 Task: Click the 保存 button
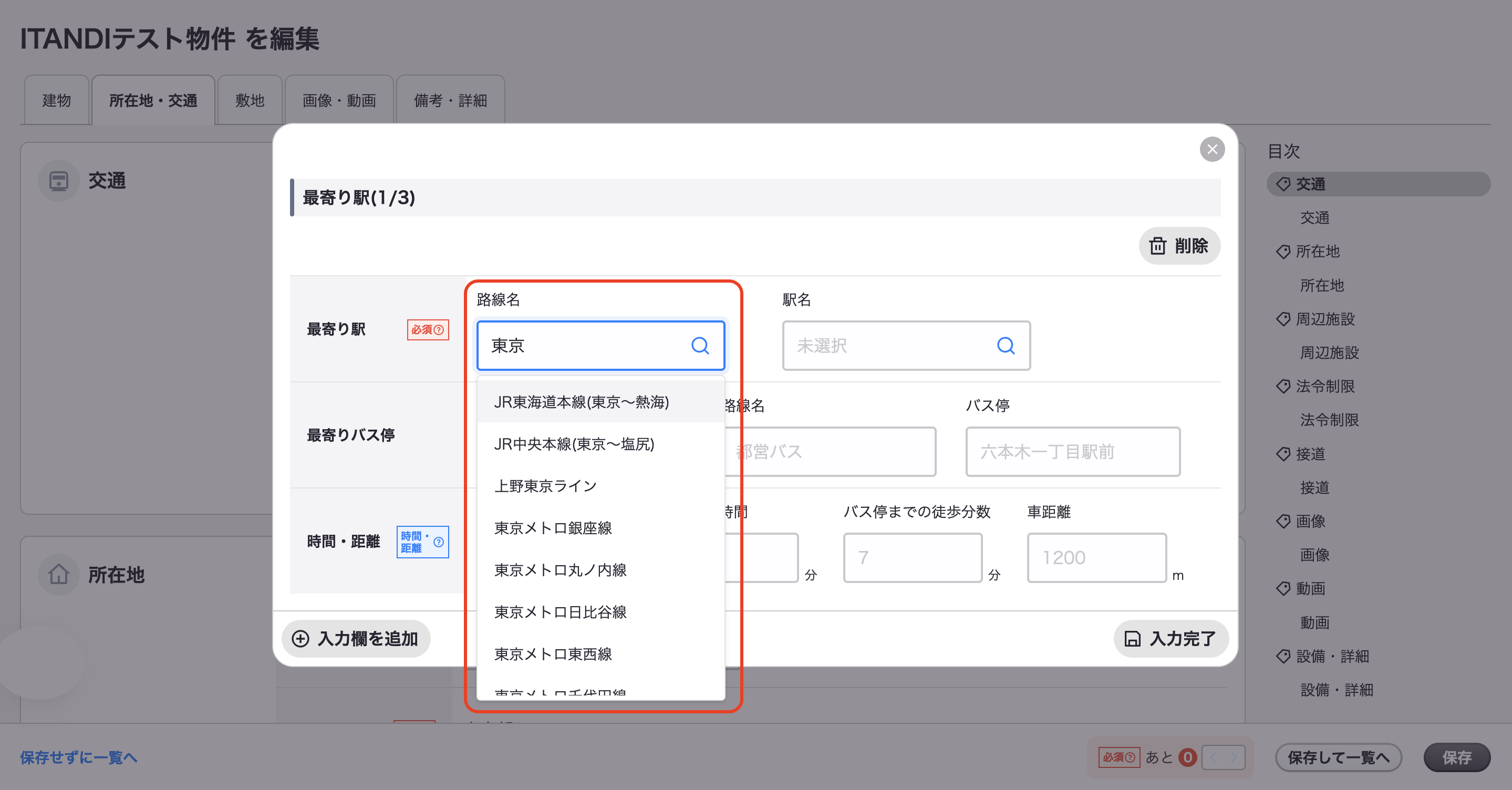(x=1457, y=758)
